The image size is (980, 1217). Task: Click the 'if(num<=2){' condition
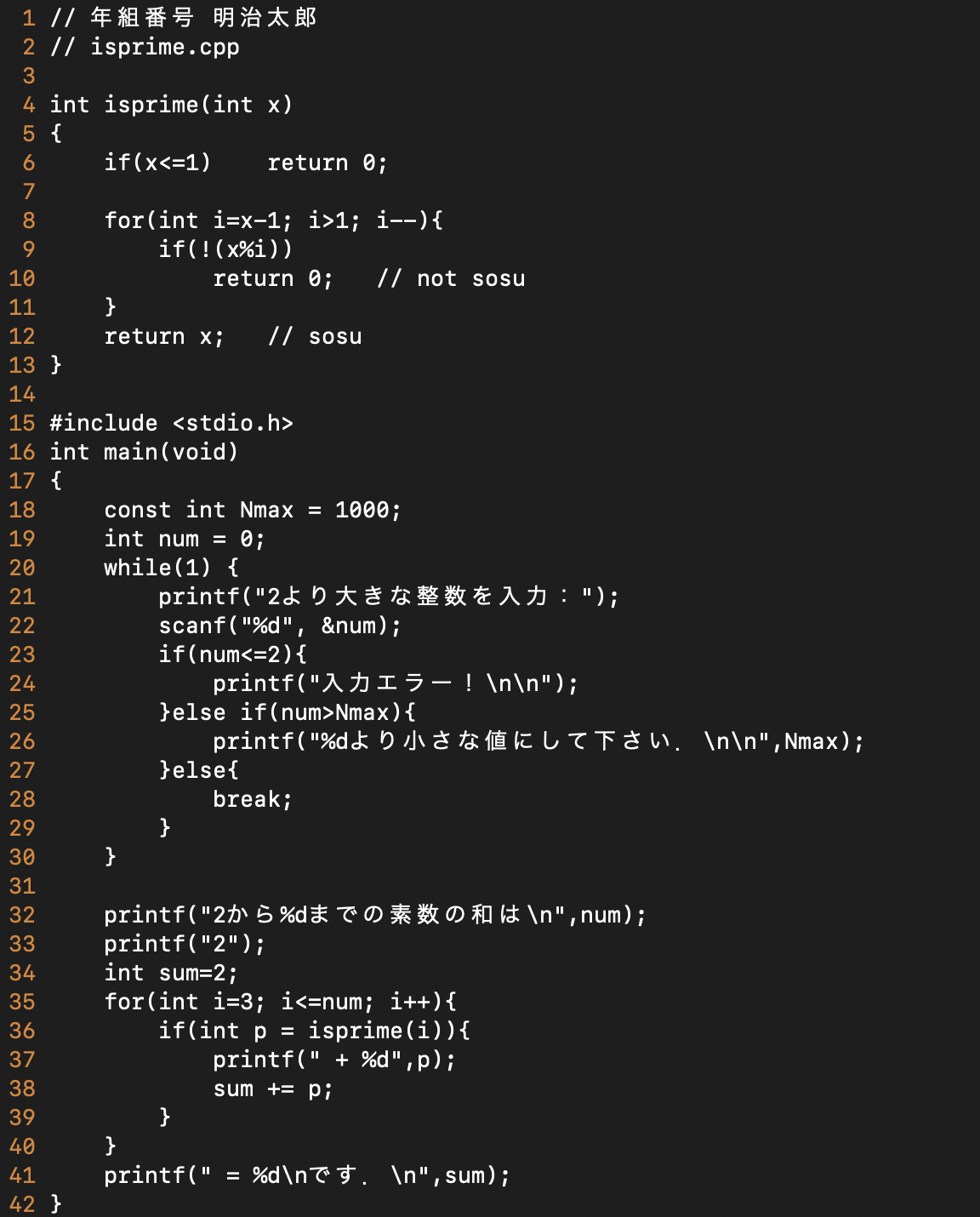coord(232,654)
